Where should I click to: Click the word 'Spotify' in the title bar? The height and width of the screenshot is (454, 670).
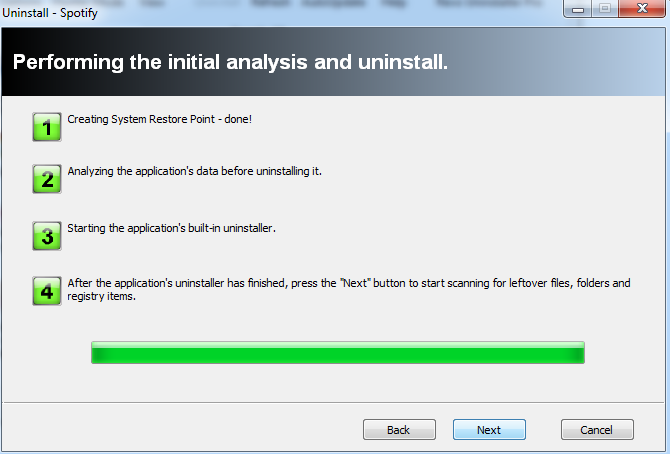coord(79,13)
